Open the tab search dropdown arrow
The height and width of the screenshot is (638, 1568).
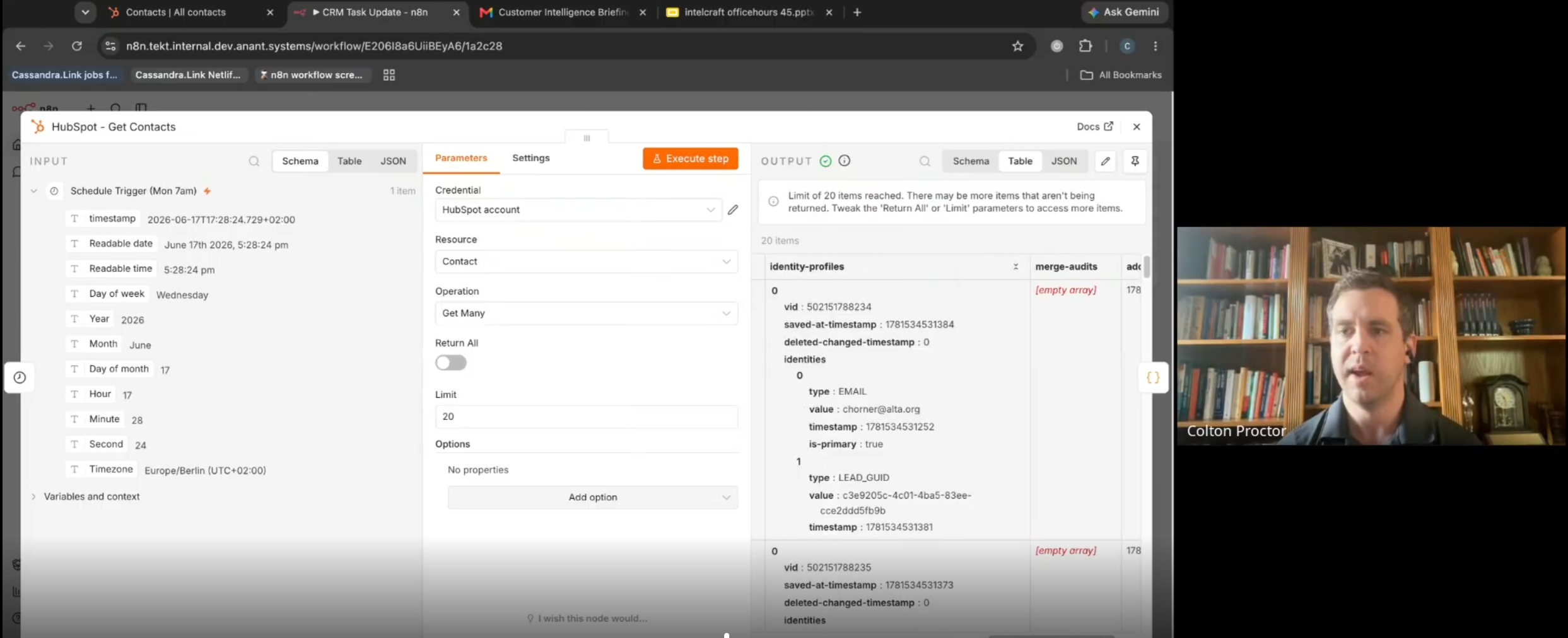[x=85, y=12]
